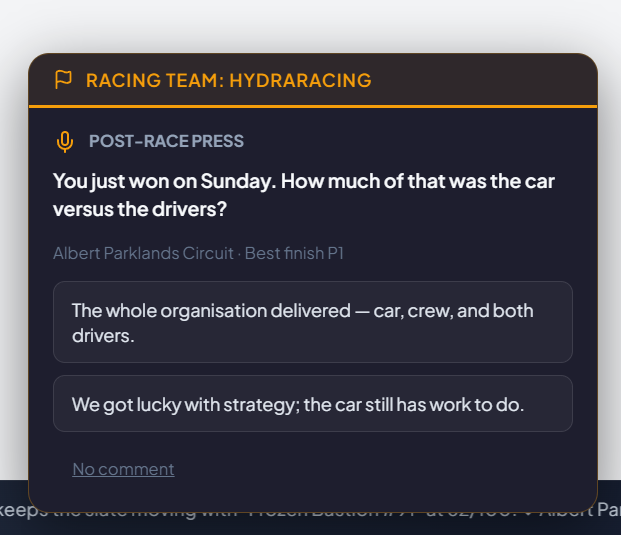Click the "You just won on Sunday" question text
This screenshot has width=621, height=535.
point(304,195)
